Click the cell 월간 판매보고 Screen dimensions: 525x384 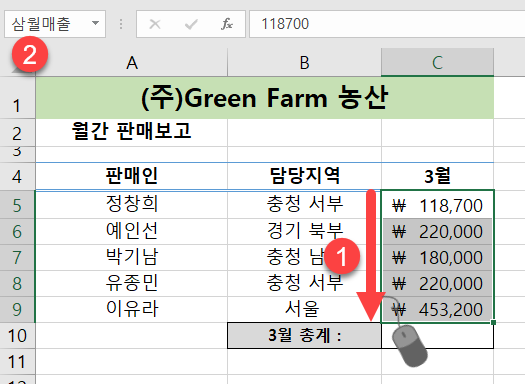[x=132, y=133]
